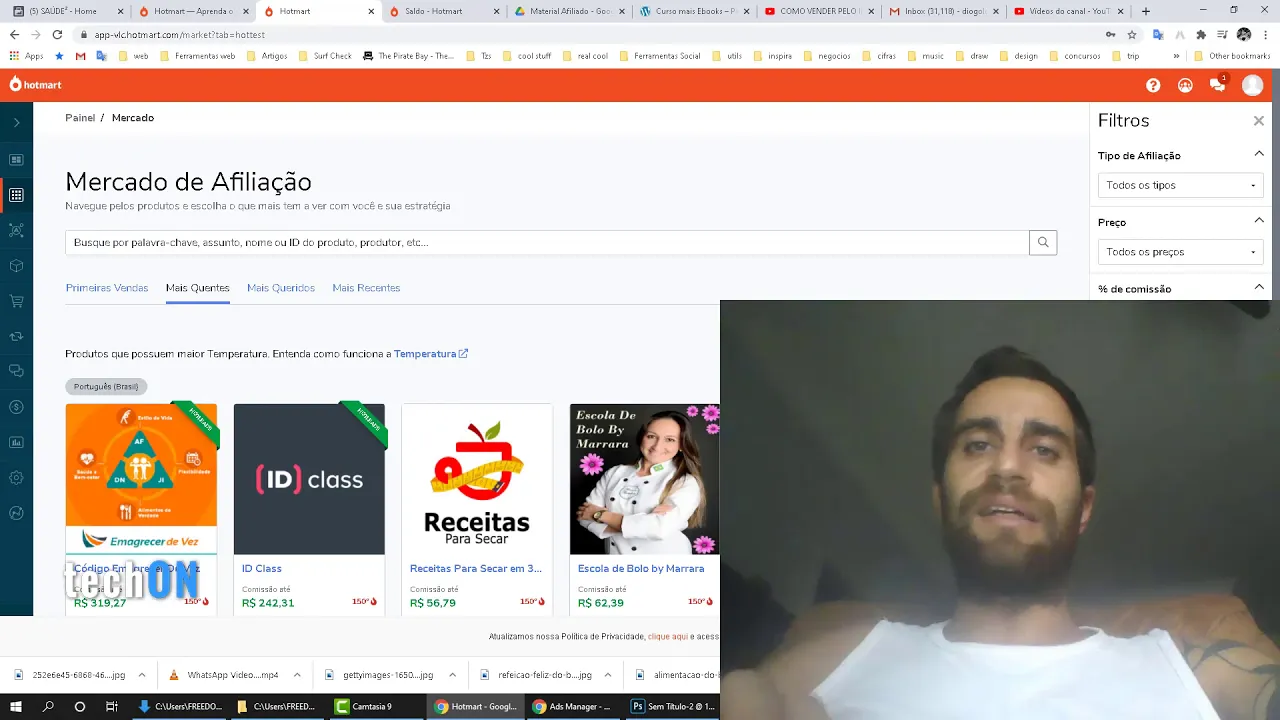The height and width of the screenshot is (720, 1280).
Task: Open the recurrence arrows icon in the sidebar
Action: pyautogui.click(x=16, y=336)
